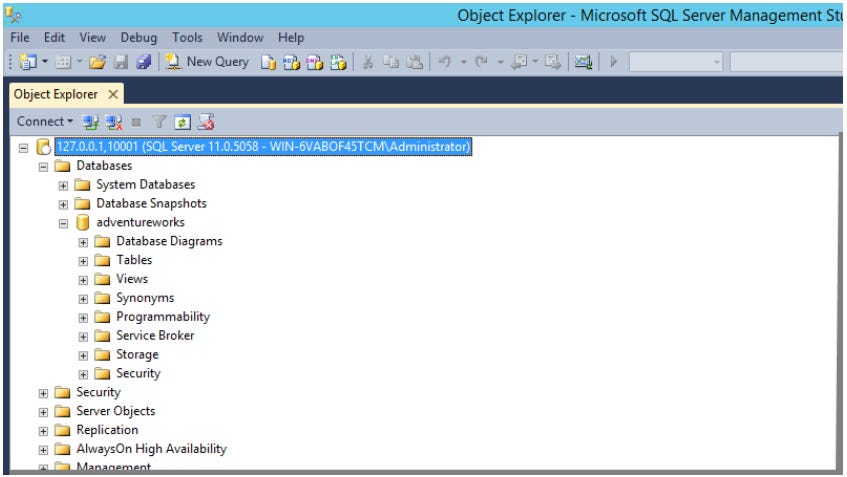Click the Refresh icon in Object Explorer
Viewport: 847px width, 477px height.
tap(183, 123)
